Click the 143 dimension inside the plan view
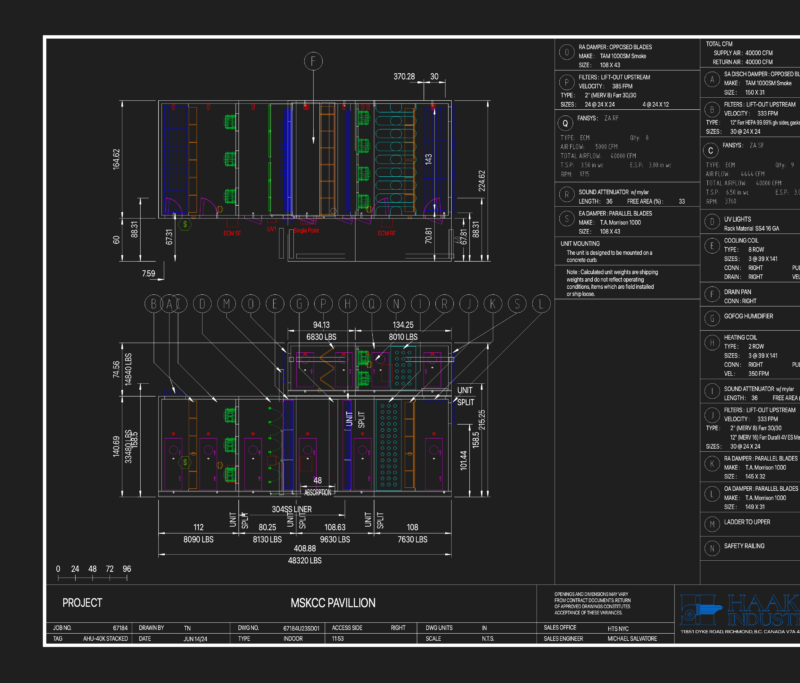The image size is (800, 683). tap(429, 159)
